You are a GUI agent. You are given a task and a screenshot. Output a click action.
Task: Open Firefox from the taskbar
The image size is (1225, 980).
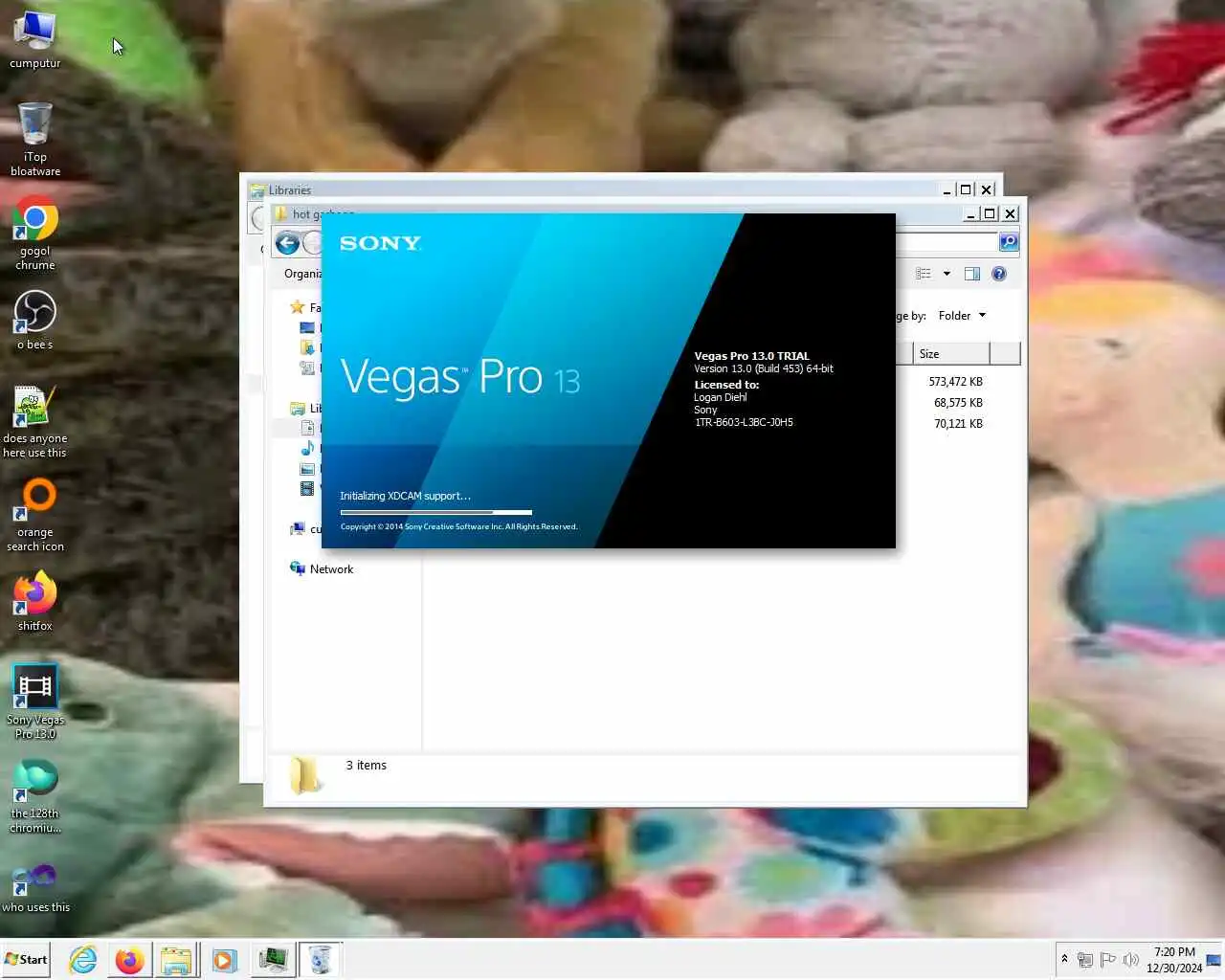(129, 960)
